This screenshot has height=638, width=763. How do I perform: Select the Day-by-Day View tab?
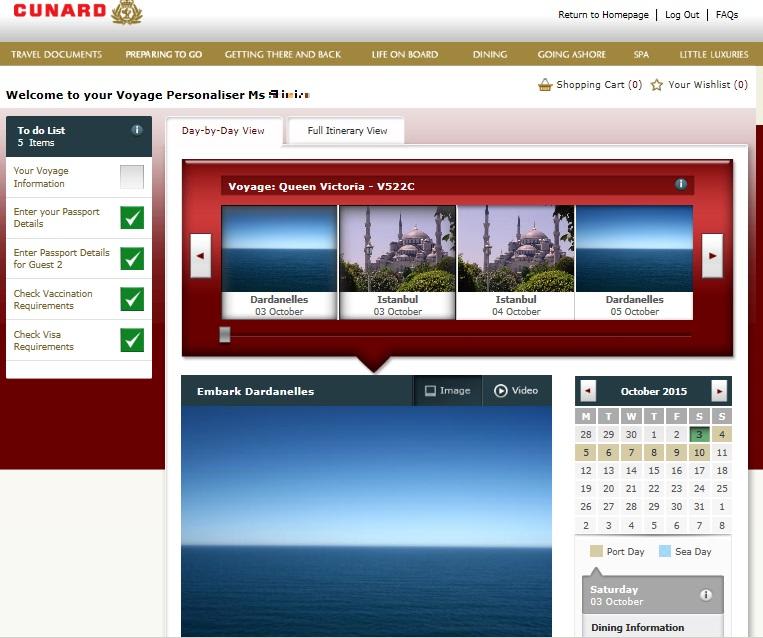(223, 130)
